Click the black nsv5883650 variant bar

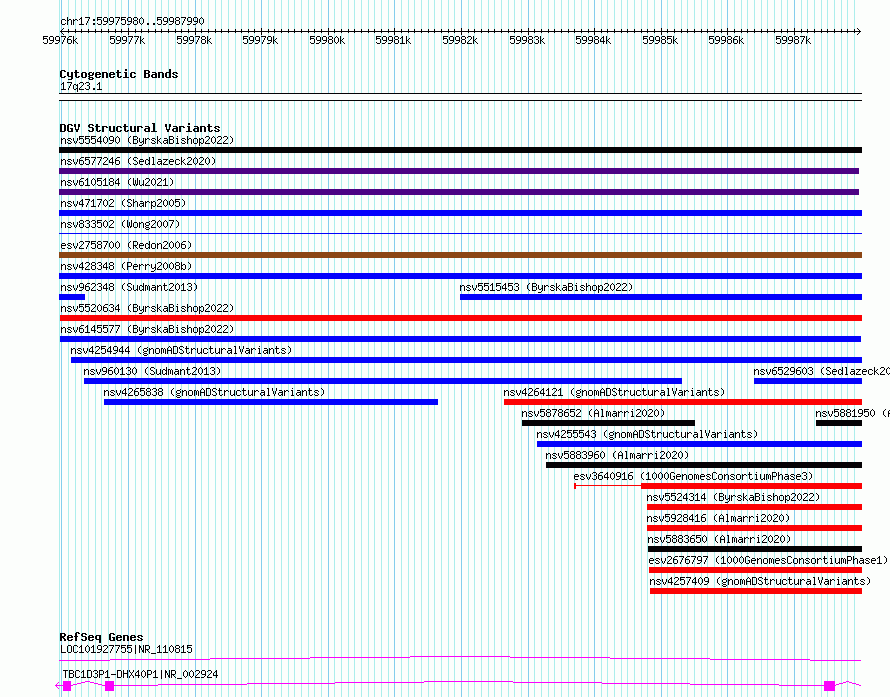tap(755, 549)
